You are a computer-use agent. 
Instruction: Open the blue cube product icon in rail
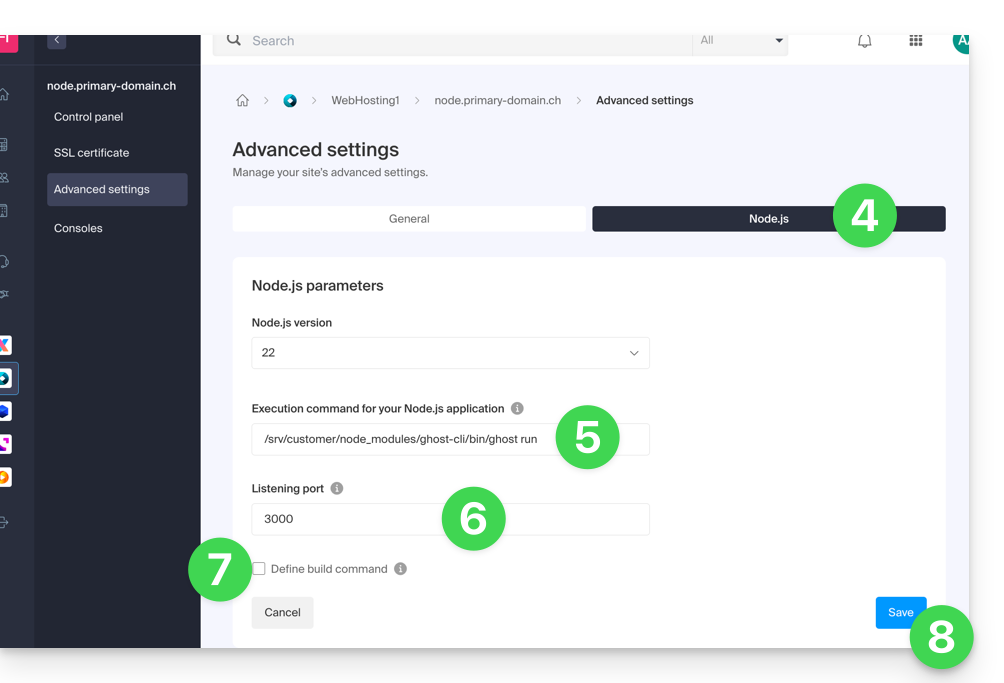[x=5, y=411]
